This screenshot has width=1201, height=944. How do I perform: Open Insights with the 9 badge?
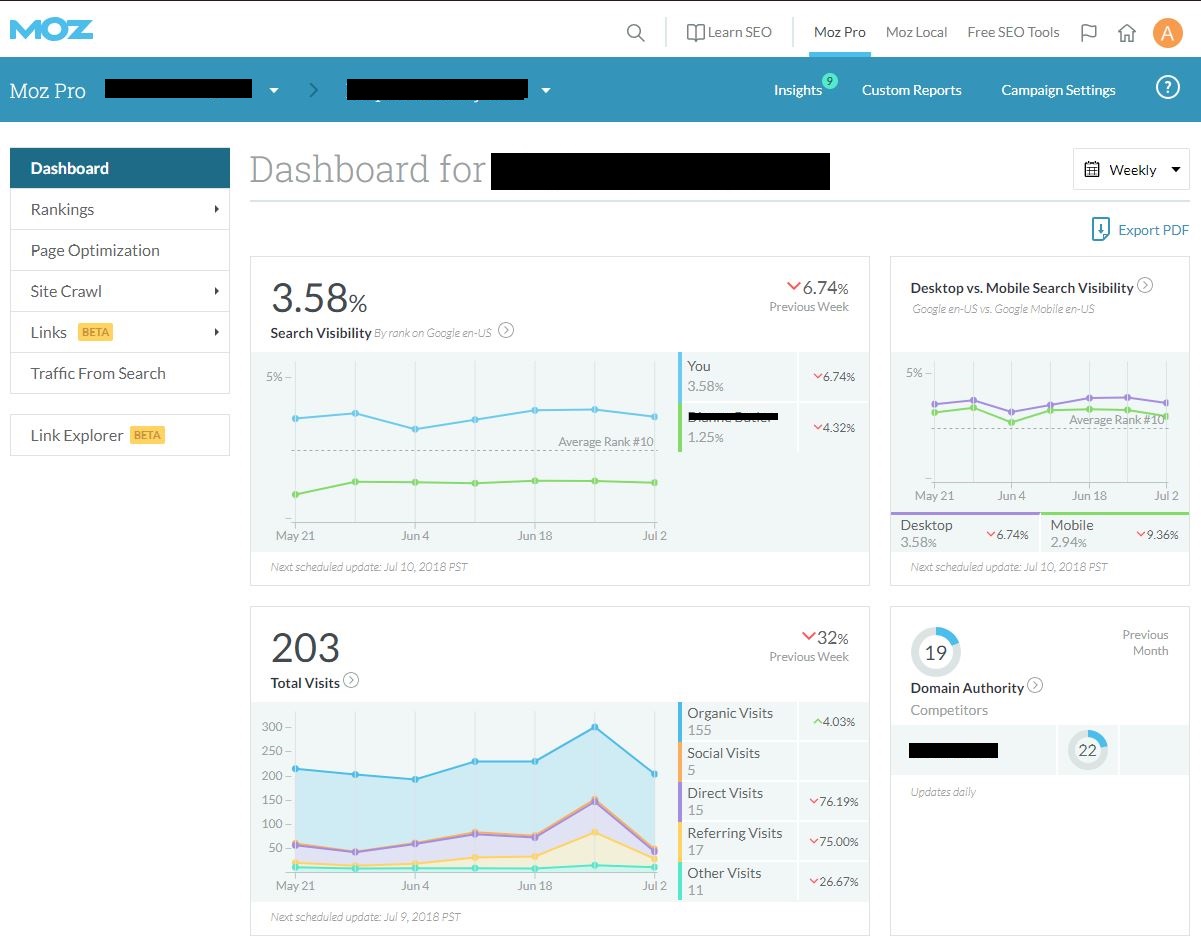tap(804, 88)
